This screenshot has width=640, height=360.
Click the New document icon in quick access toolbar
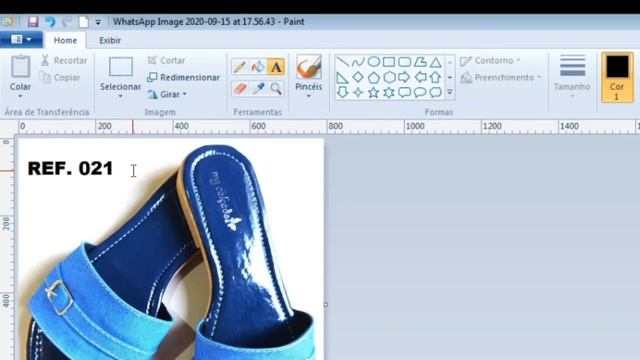pos(83,22)
